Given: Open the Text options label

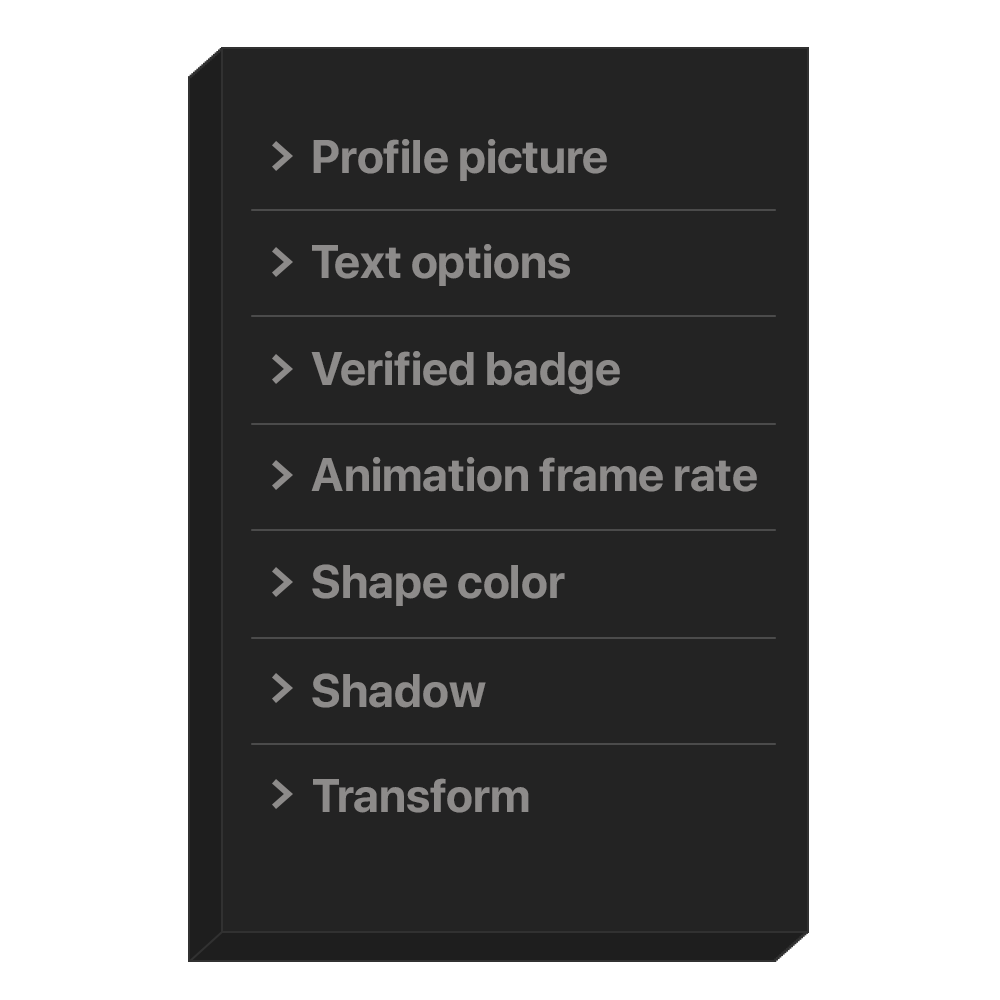Looking at the screenshot, I should tap(441, 264).
